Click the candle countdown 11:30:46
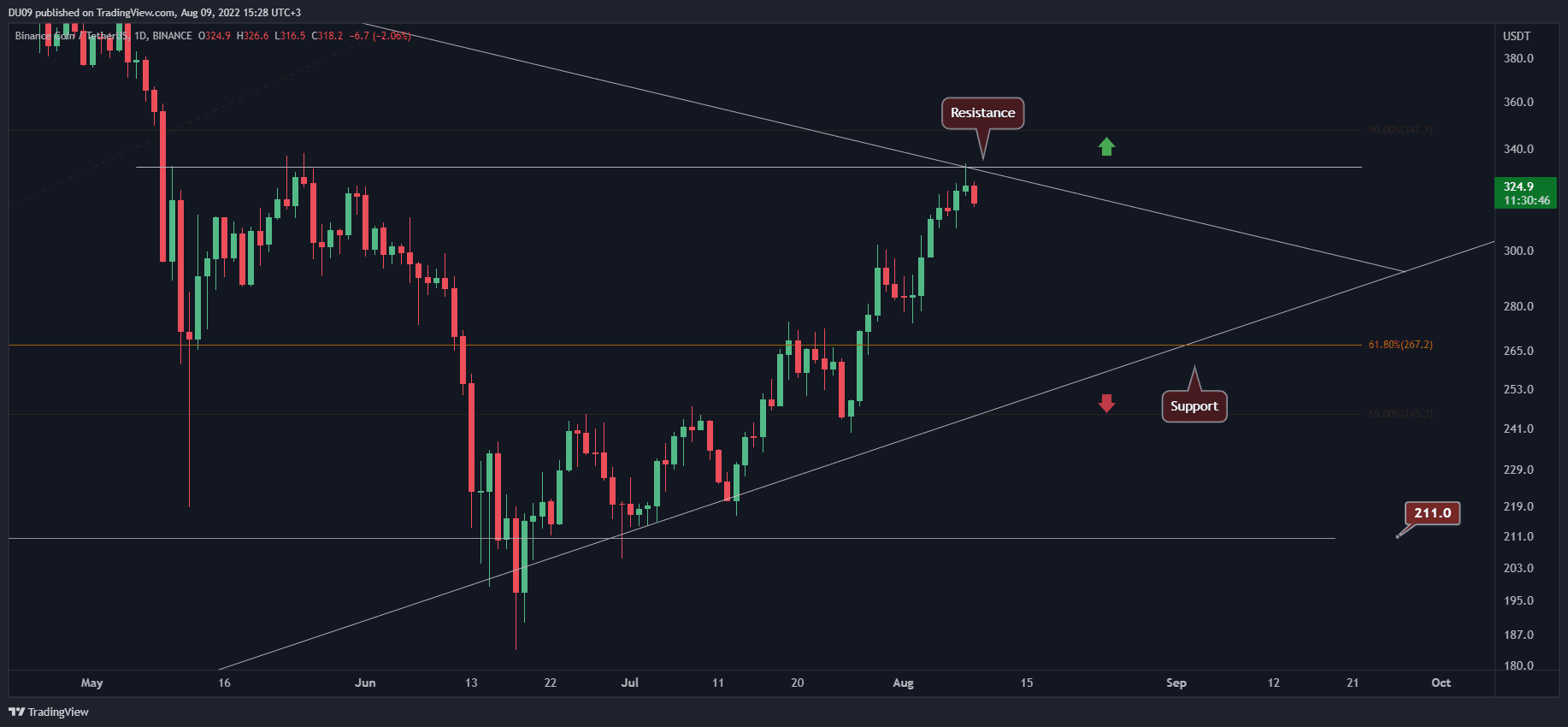This screenshot has height=727, width=1568. click(x=1527, y=201)
